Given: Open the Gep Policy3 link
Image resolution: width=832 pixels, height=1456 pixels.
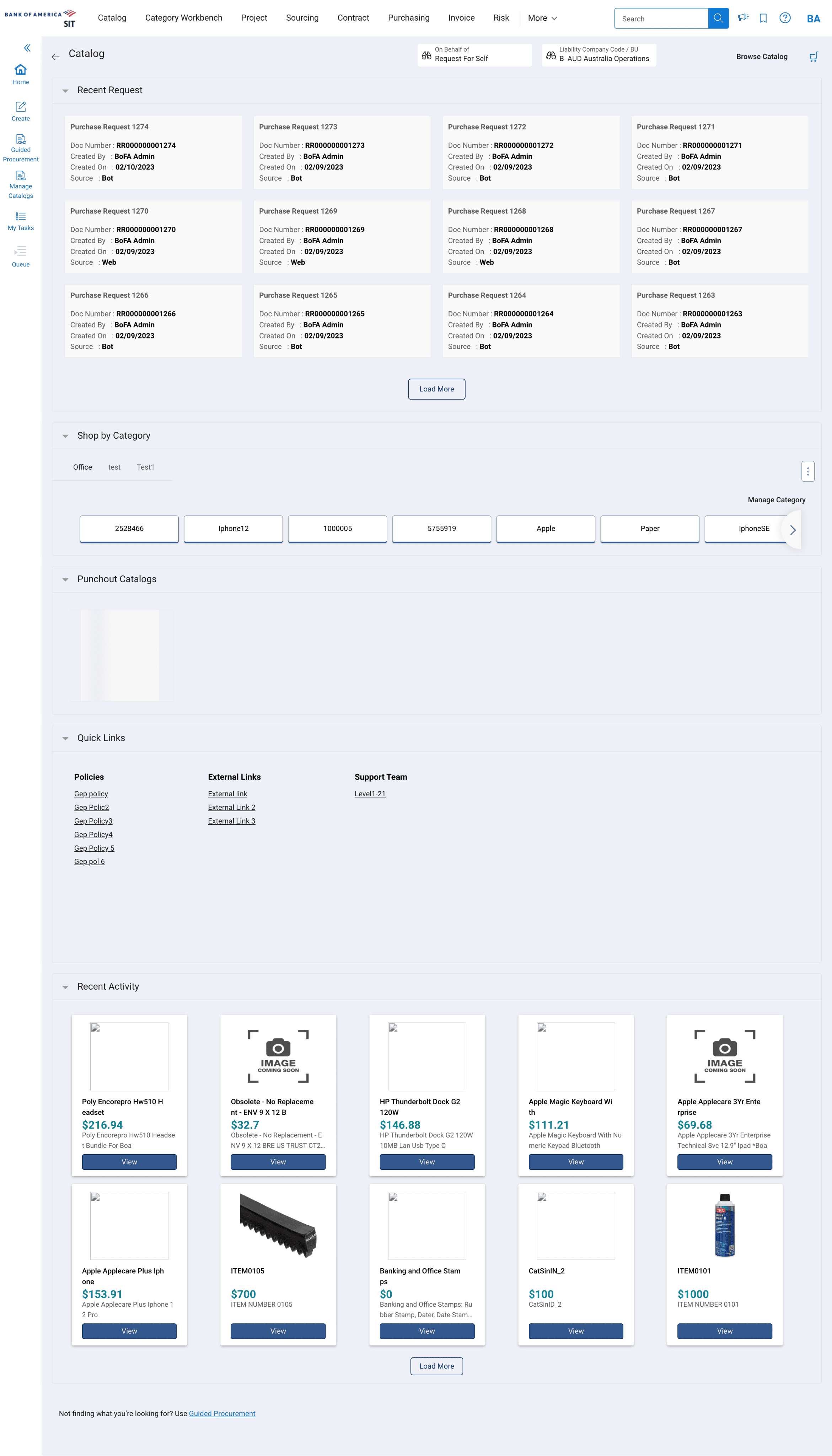Looking at the screenshot, I should point(93,821).
